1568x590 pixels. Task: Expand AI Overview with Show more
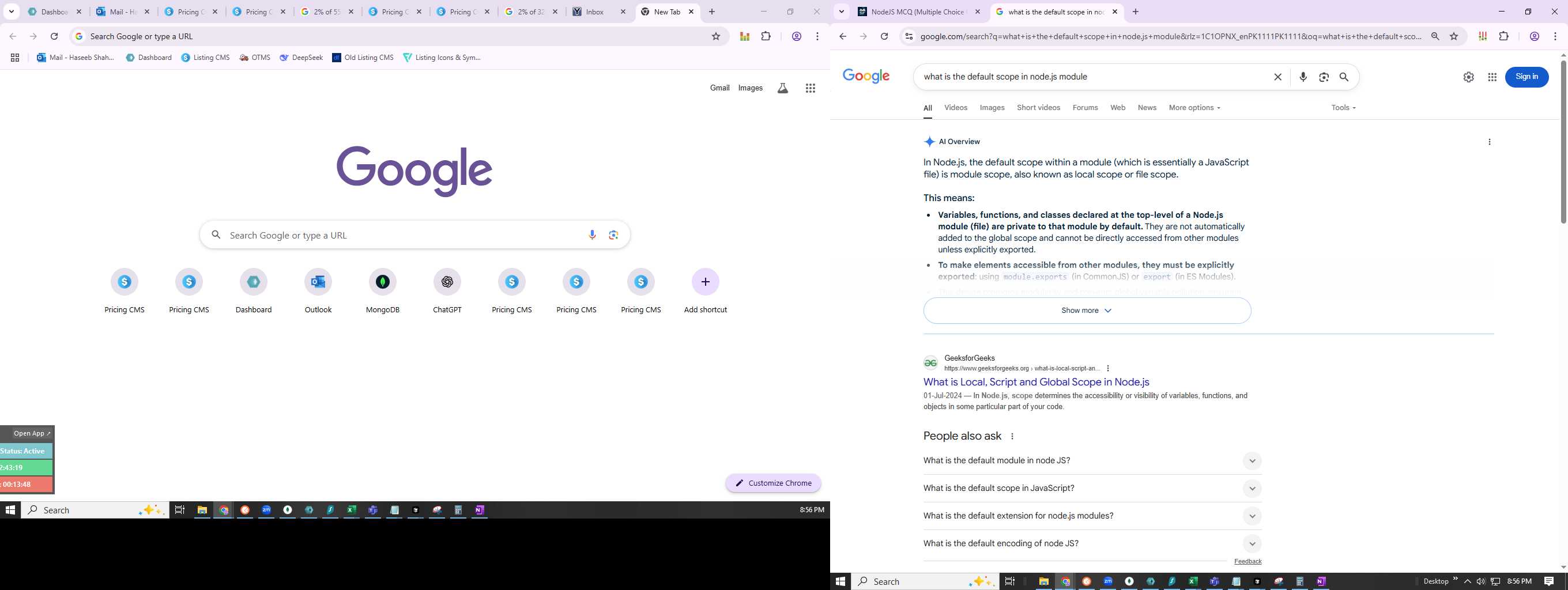(x=1087, y=310)
